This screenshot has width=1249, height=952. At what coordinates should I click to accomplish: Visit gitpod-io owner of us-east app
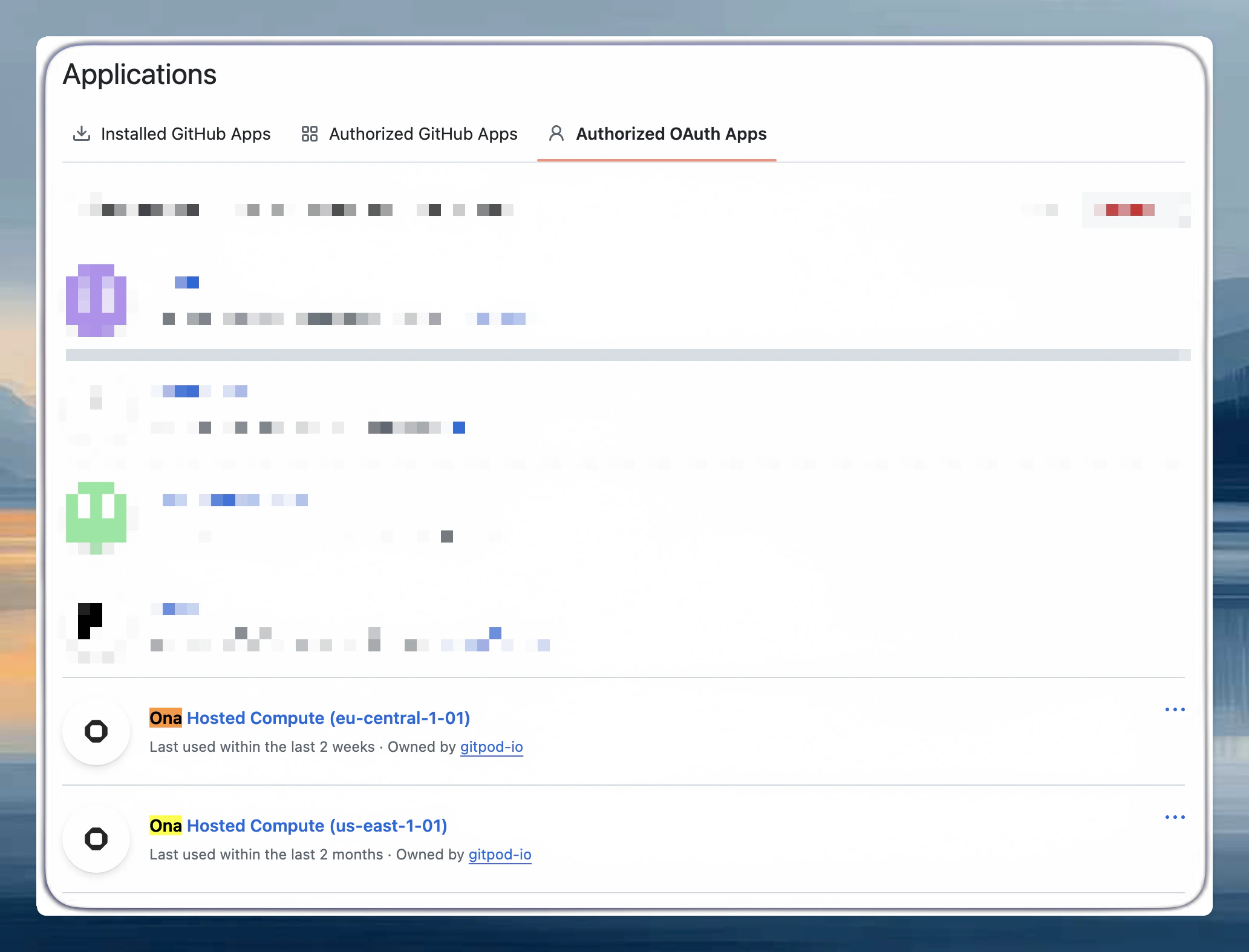pyautogui.click(x=500, y=855)
